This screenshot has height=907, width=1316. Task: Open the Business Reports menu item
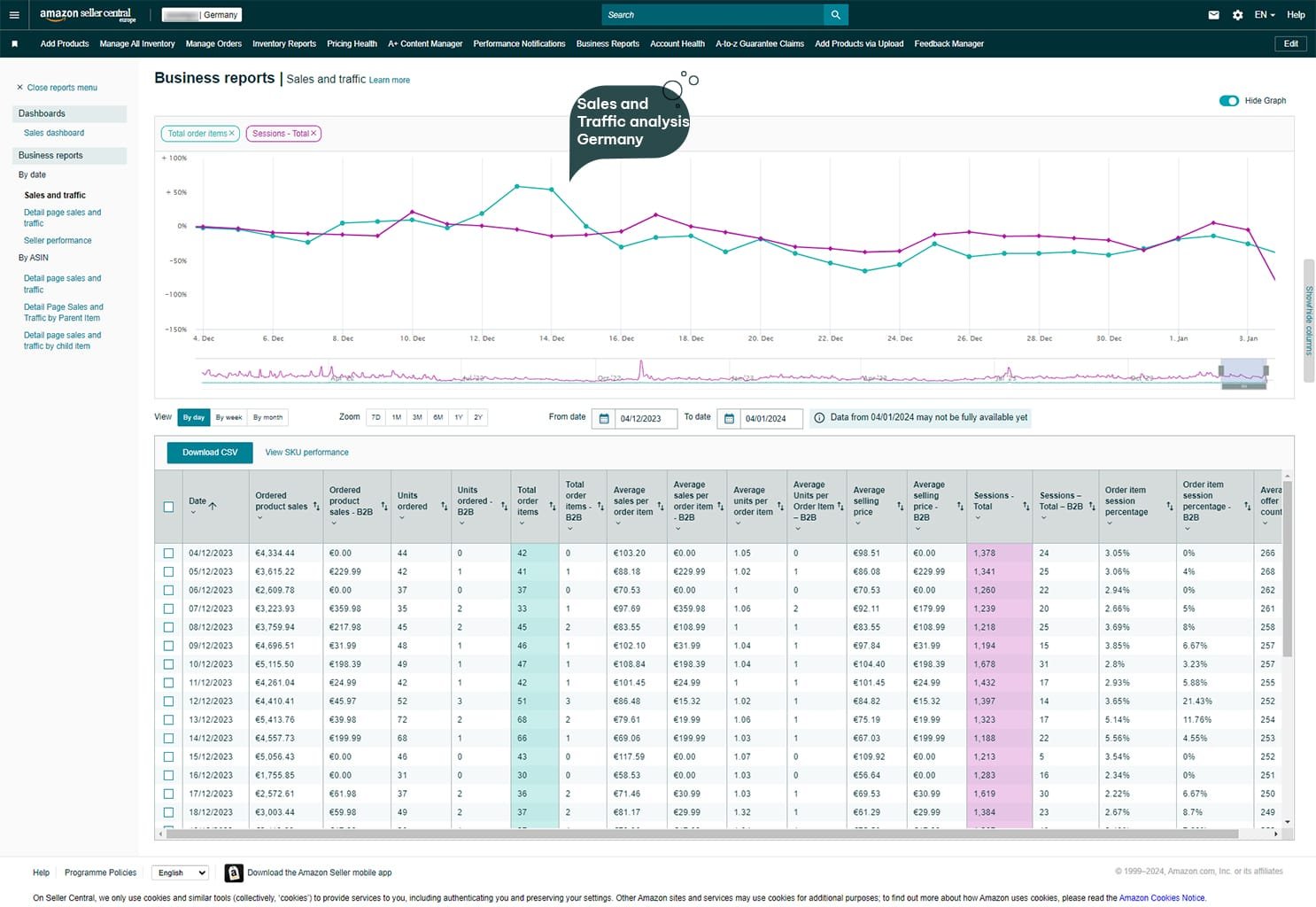607,43
